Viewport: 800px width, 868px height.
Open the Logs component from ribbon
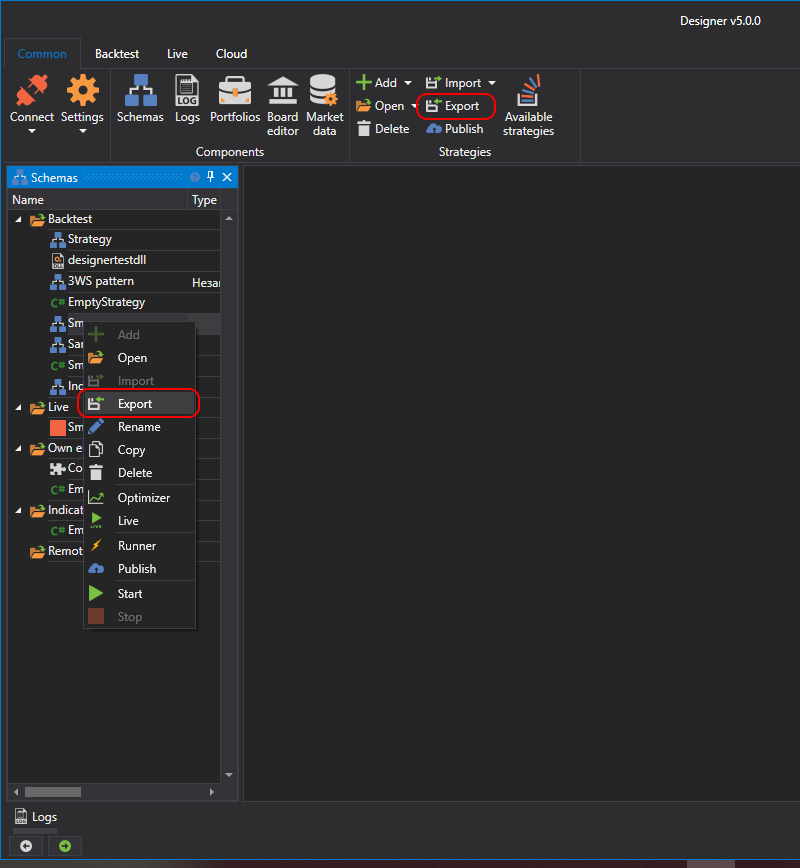pyautogui.click(x=187, y=99)
